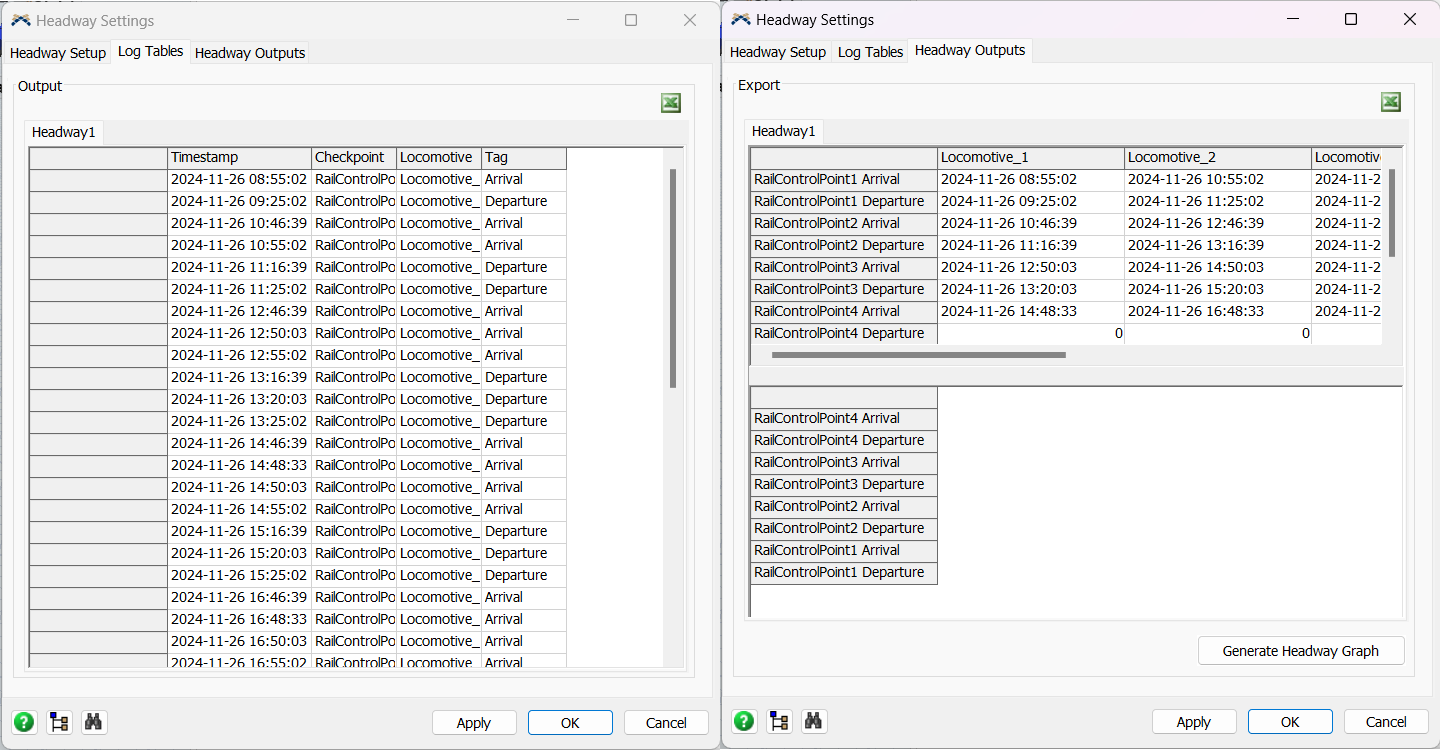Click the binoculars icon below the Export panel
The height and width of the screenshot is (750, 1440).
(814, 722)
